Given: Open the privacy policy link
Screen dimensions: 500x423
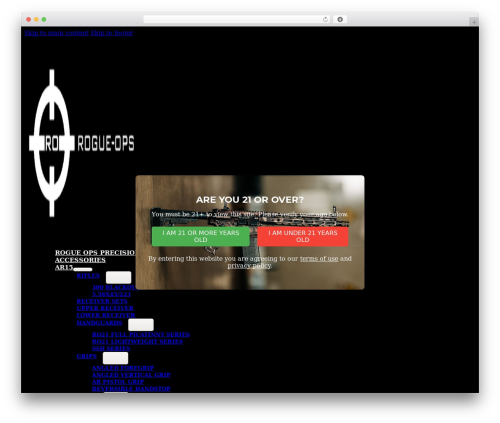Looking at the screenshot, I should pyautogui.click(x=249, y=266).
